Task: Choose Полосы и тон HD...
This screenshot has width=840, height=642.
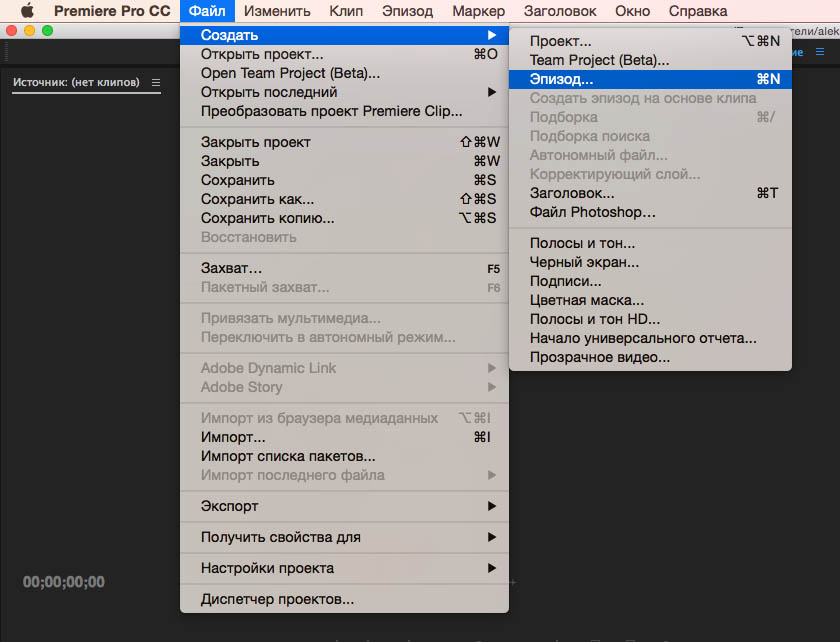Action: 650,319
